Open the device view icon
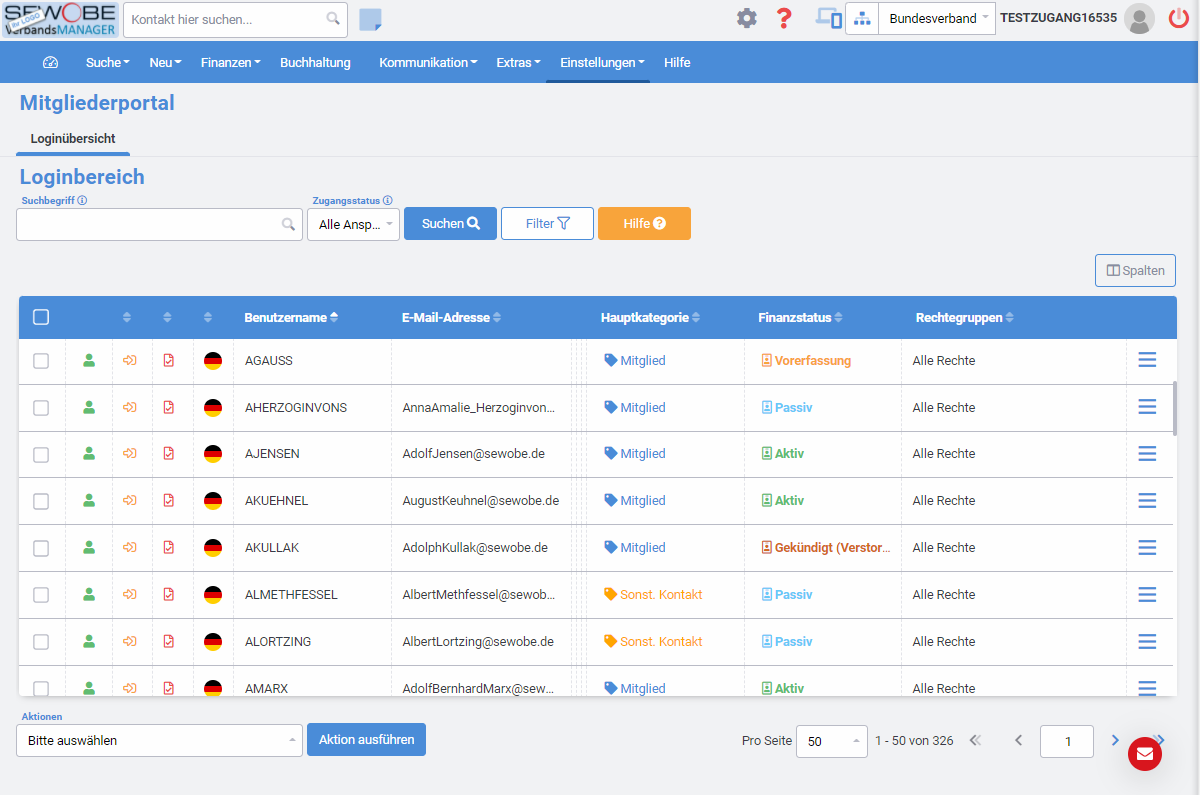This screenshot has height=795, width=1200. click(x=828, y=18)
